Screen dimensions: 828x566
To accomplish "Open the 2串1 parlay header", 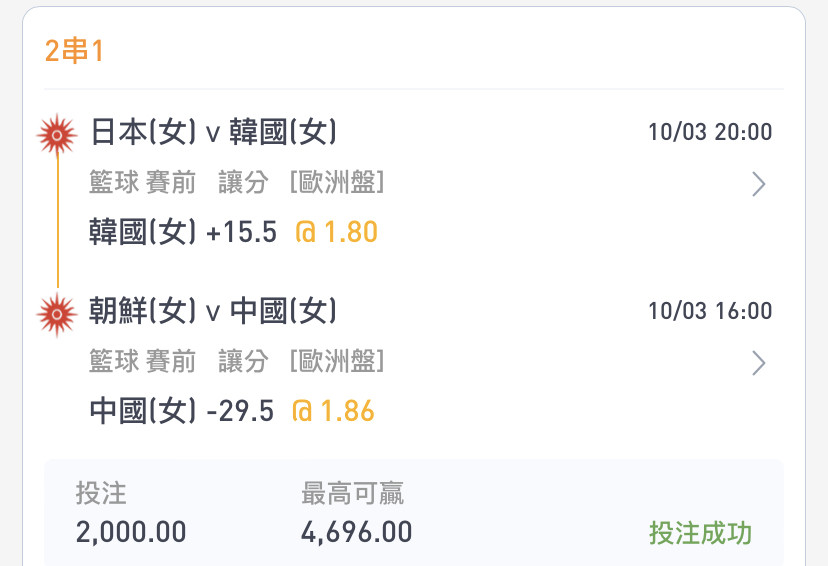I will [74, 51].
